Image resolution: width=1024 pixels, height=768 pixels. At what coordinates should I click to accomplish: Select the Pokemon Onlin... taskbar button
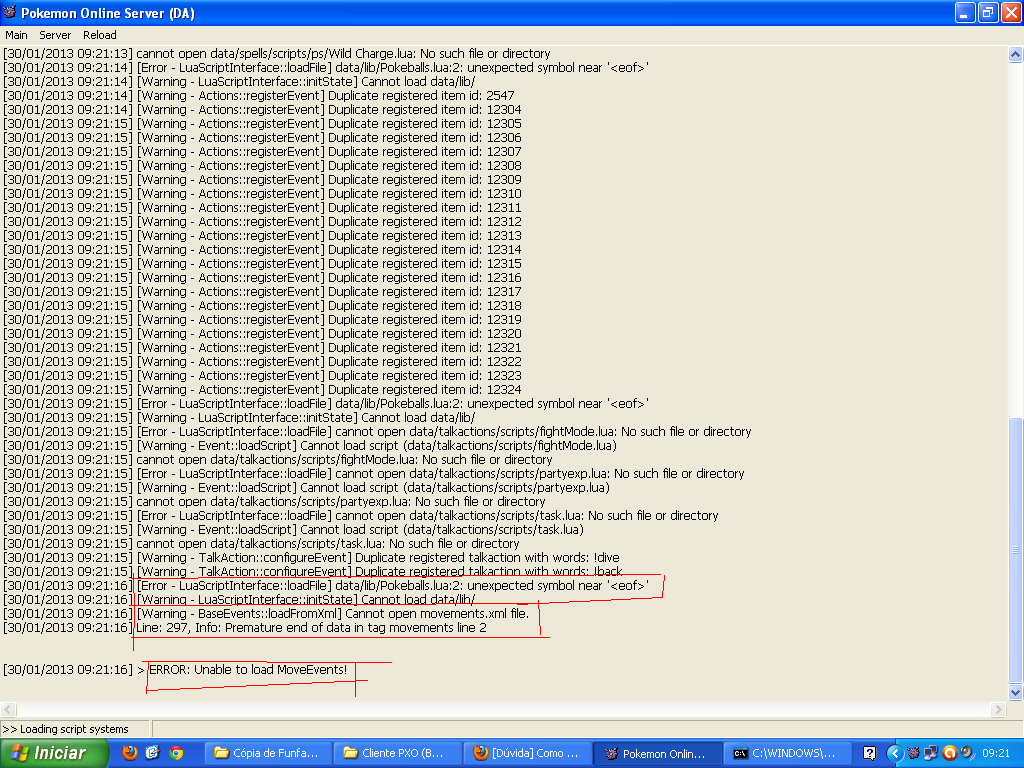658,754
